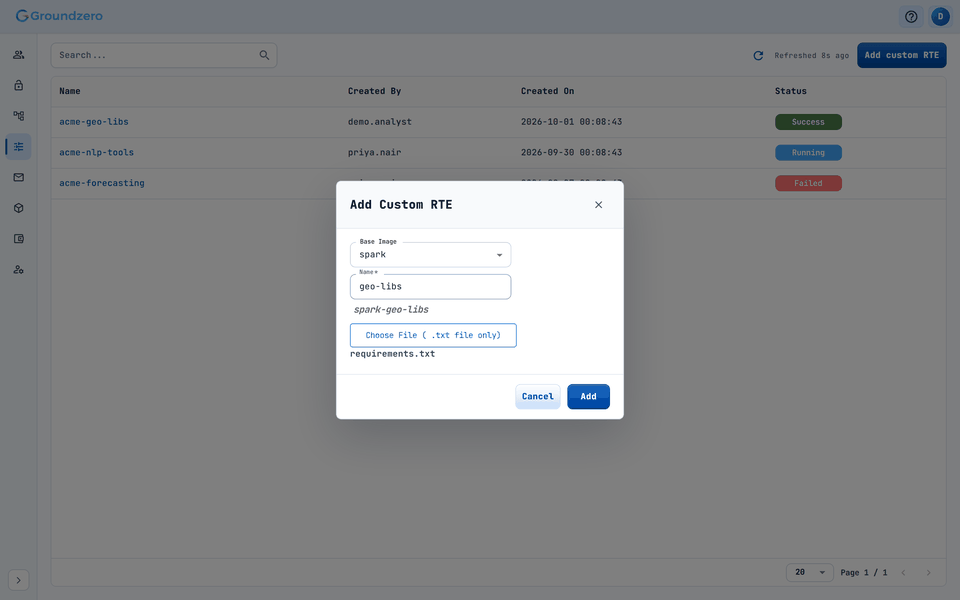Open the user settings sidebar icon

(18, 269)
